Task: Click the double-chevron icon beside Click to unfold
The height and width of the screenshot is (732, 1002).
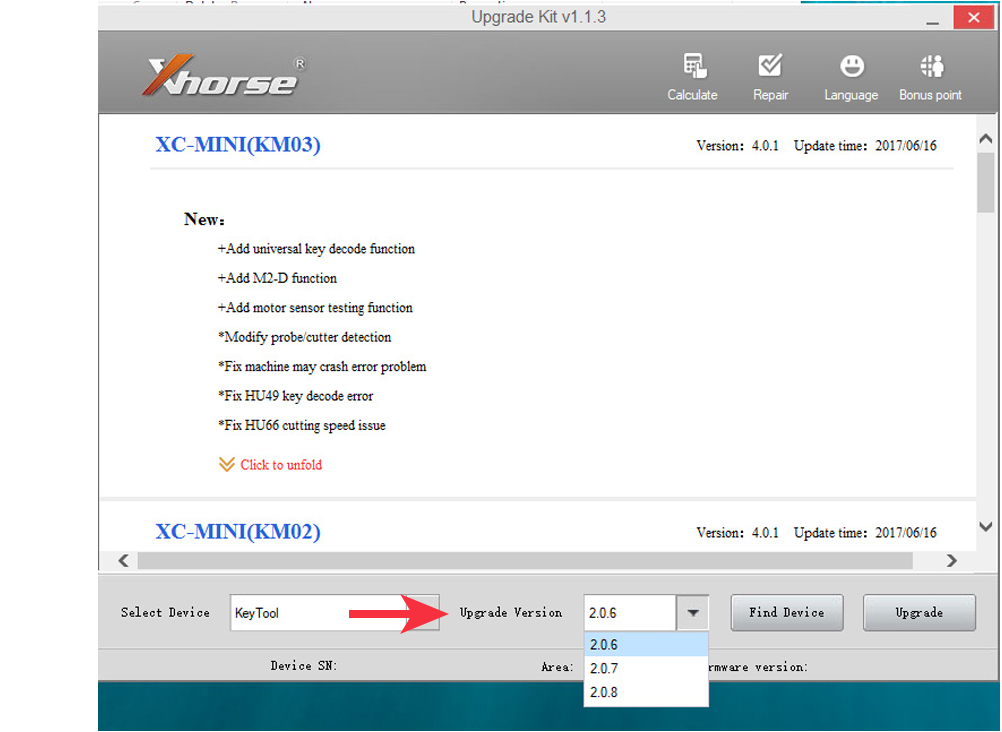Action: pyautogui.click(x=226, y=465)
